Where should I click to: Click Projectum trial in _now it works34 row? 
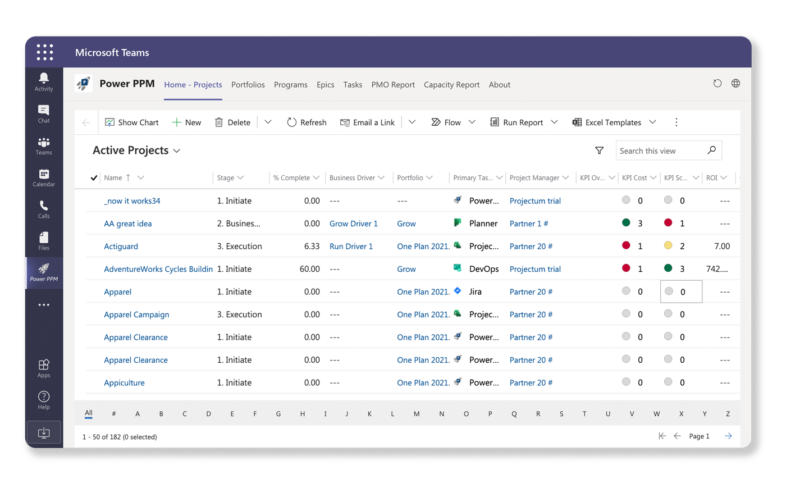point(535,201)
